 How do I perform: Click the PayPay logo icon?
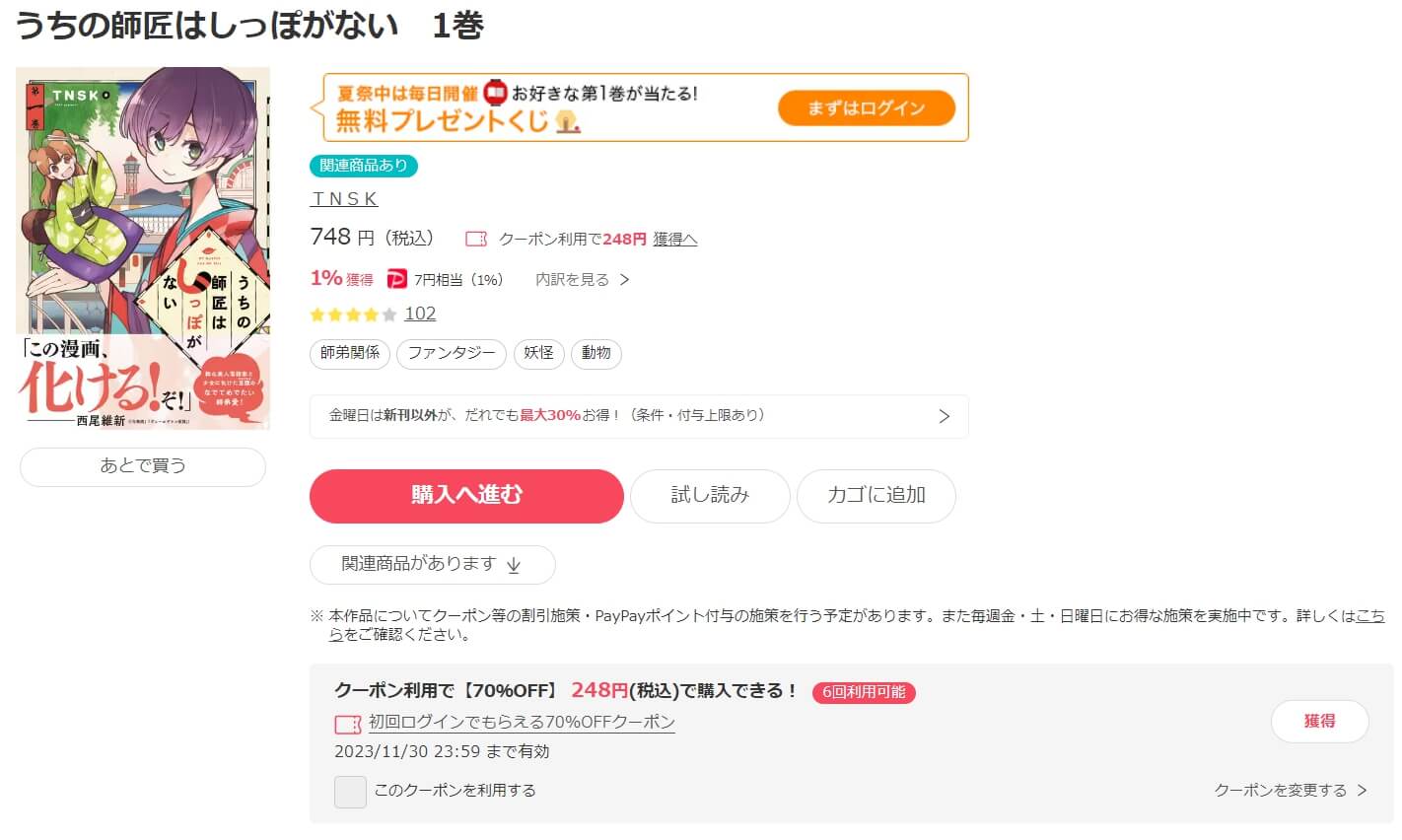click(x=396, y=280)
